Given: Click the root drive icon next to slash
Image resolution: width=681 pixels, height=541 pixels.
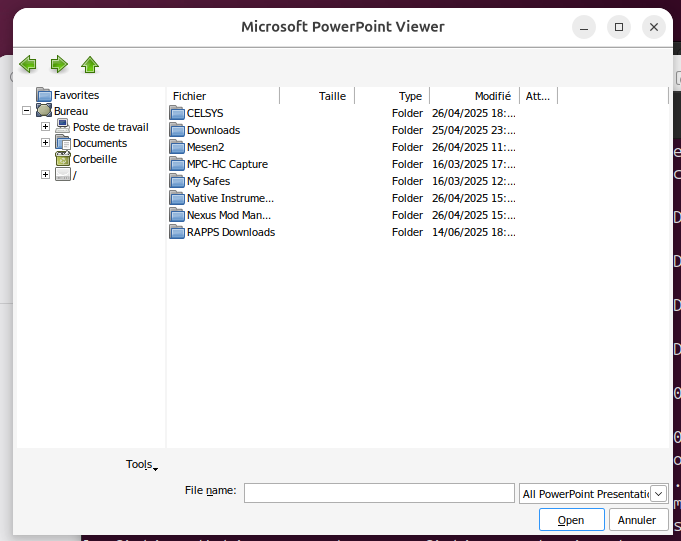Looking at the screenshot, I should (63, 175).
